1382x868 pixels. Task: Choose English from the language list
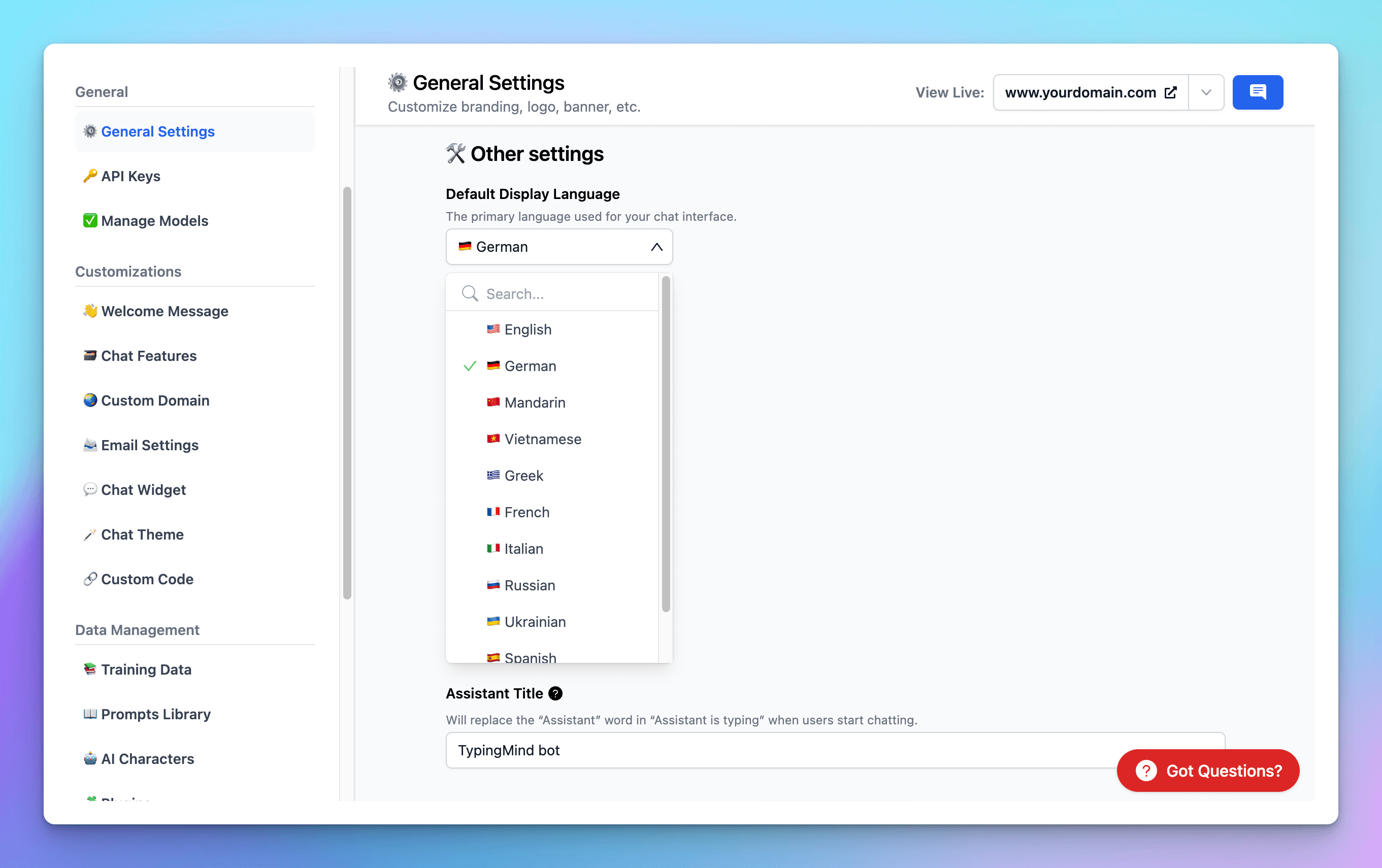[x=528, y=329]
